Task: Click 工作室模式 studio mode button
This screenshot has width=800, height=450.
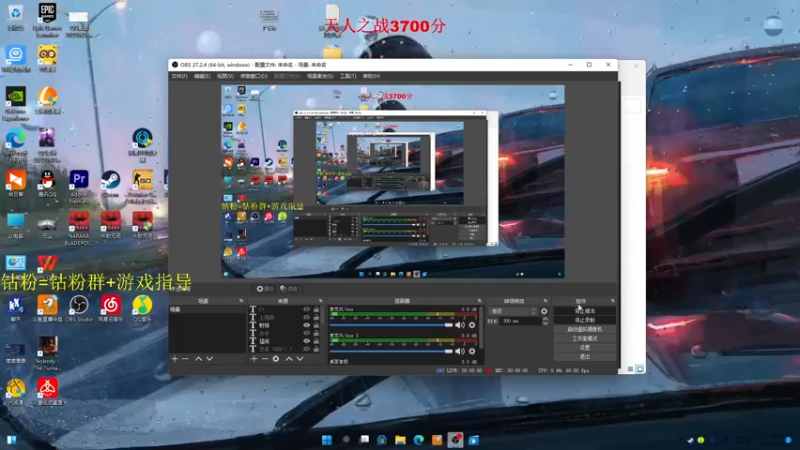Action: click(x=585, y=338)
